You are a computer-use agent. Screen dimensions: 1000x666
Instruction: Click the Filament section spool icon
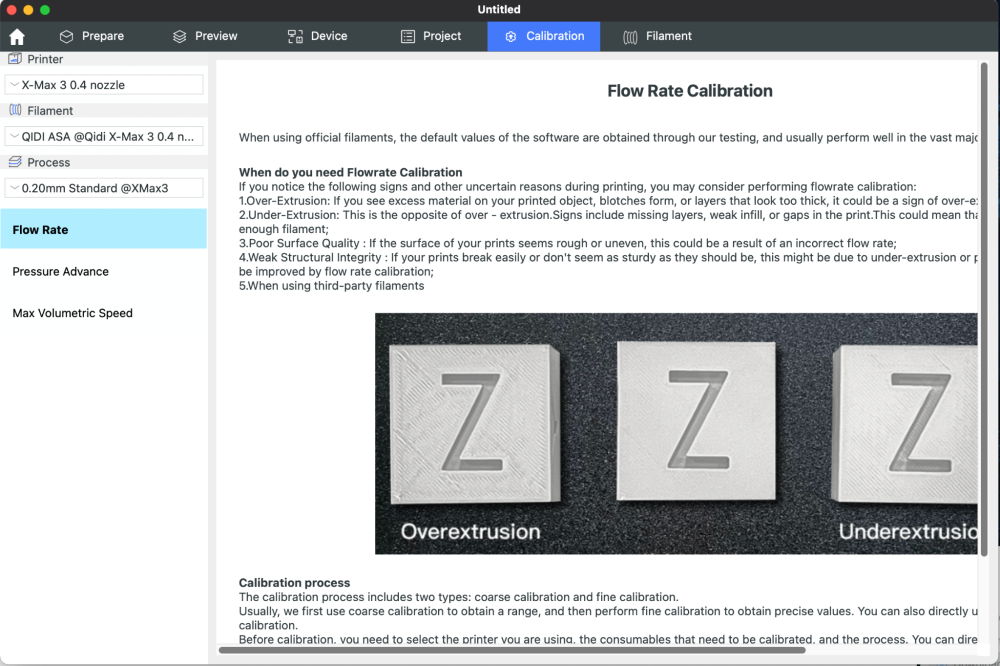tap(15, 110)
